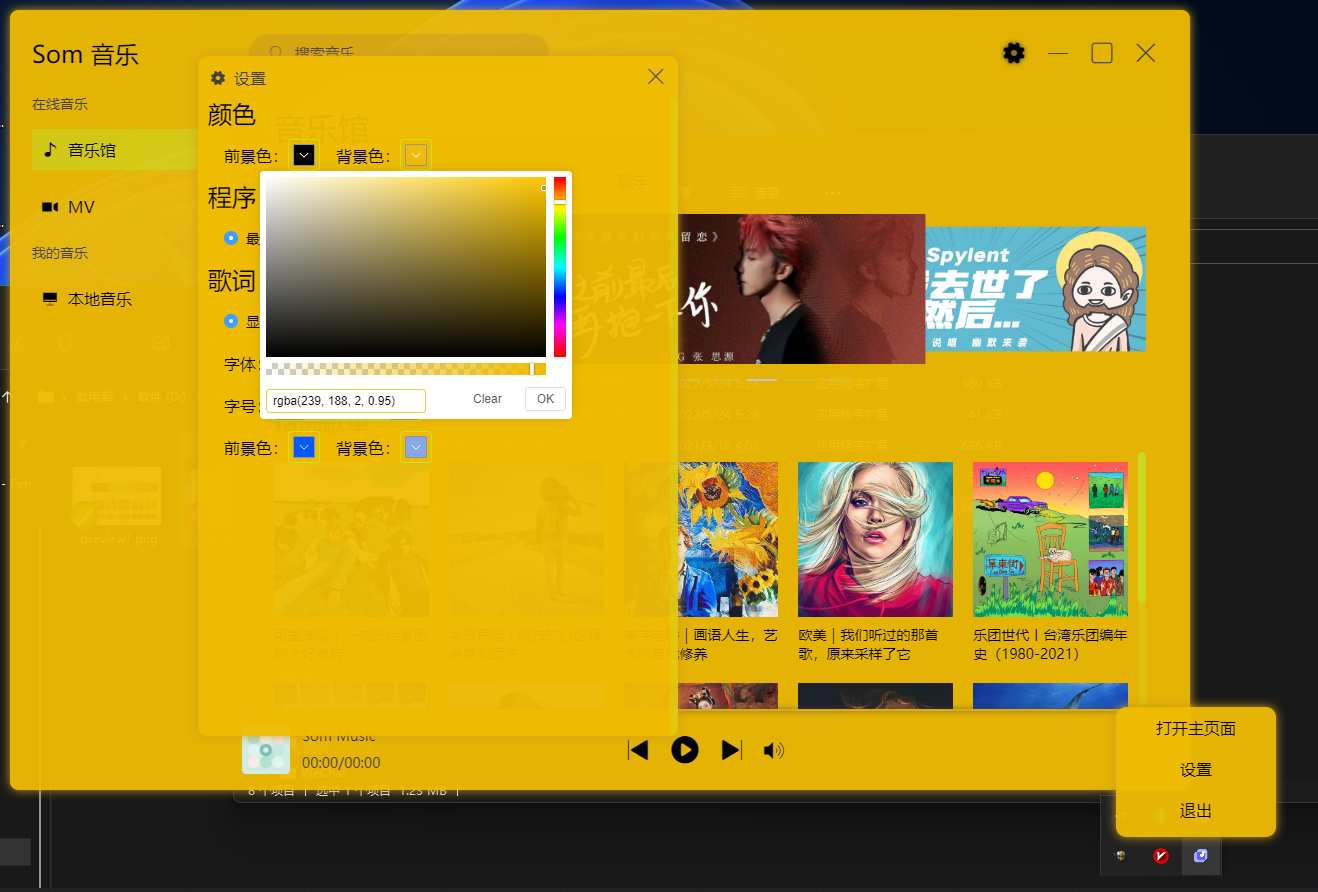The height and width of the screenshot is (892, 1318).
Task: Click the highlighted blue tray icon
Action: pos(1201,856)
